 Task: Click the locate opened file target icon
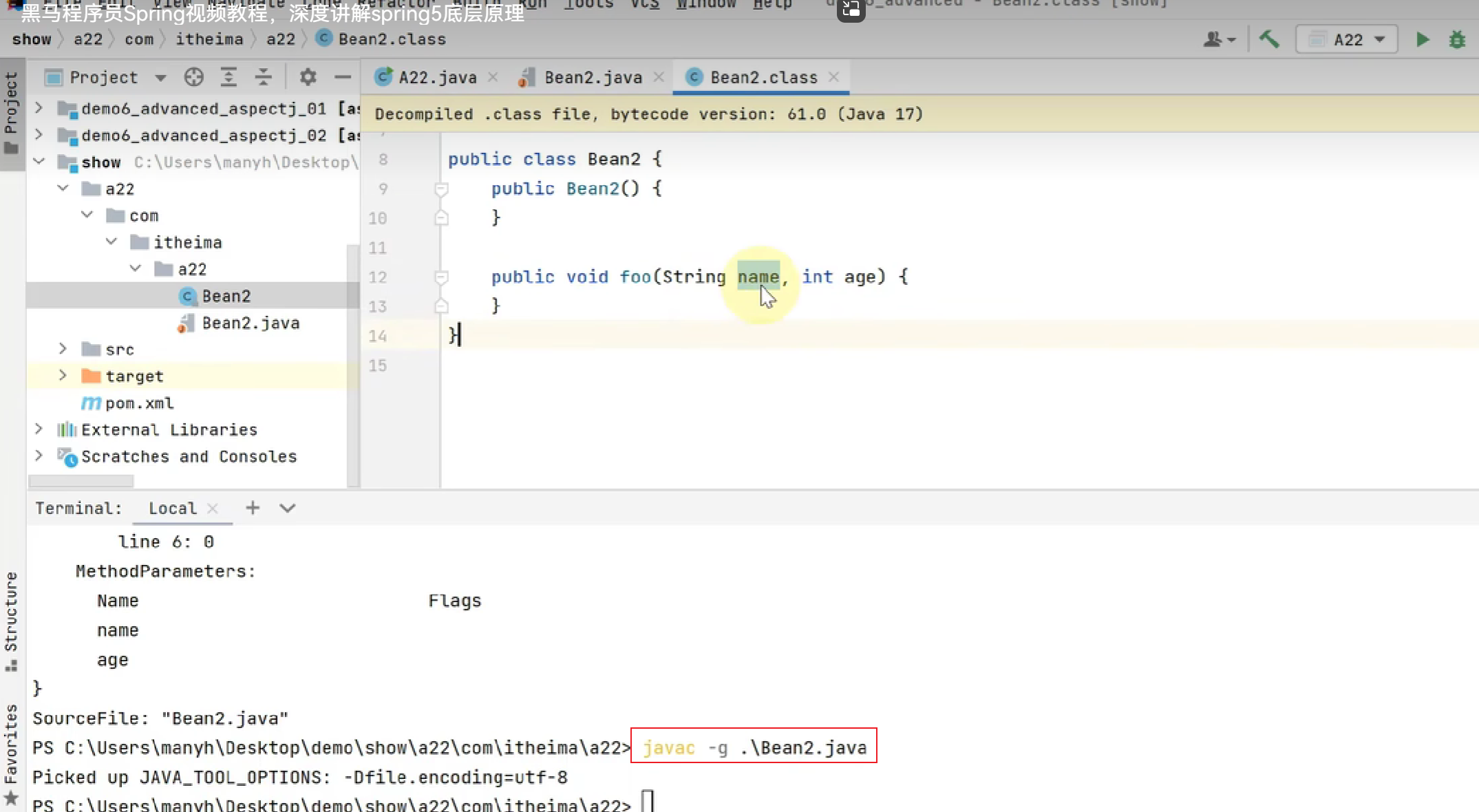[194, 77]
